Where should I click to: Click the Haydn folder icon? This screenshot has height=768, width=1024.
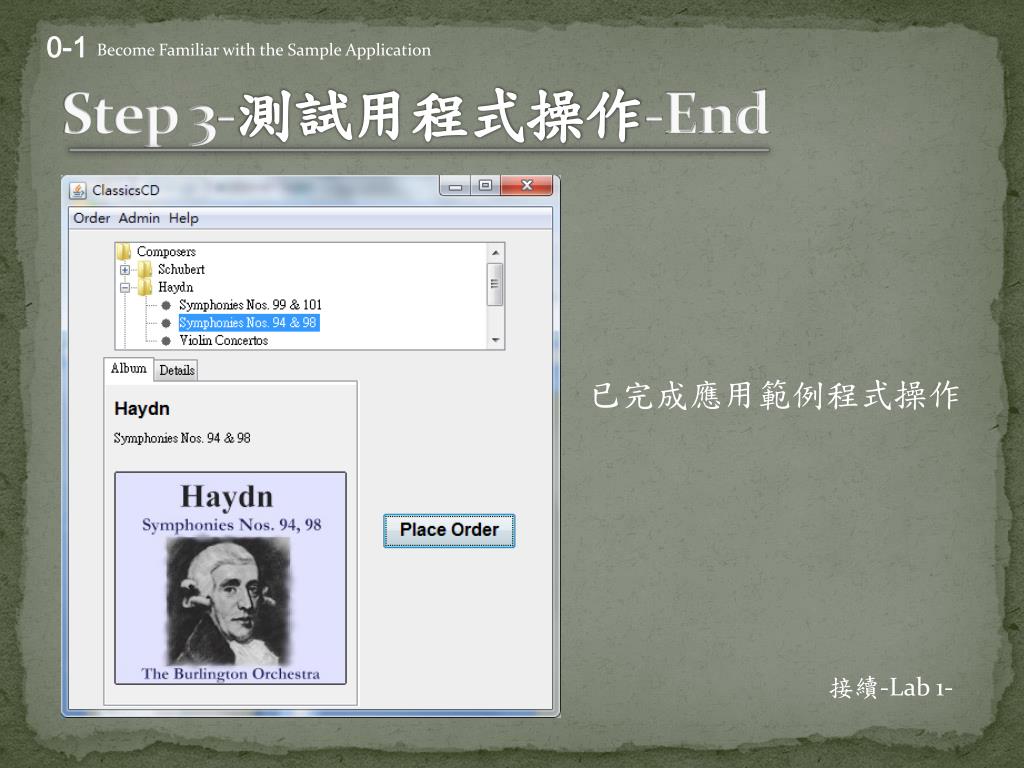point(145,287)
